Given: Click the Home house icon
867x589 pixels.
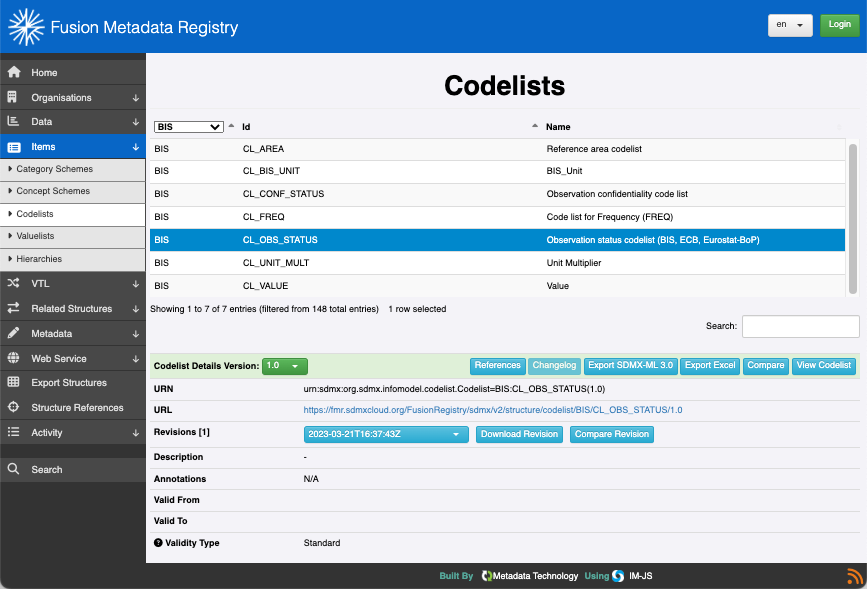Looking at the screenshot, I should coord(14,72).
